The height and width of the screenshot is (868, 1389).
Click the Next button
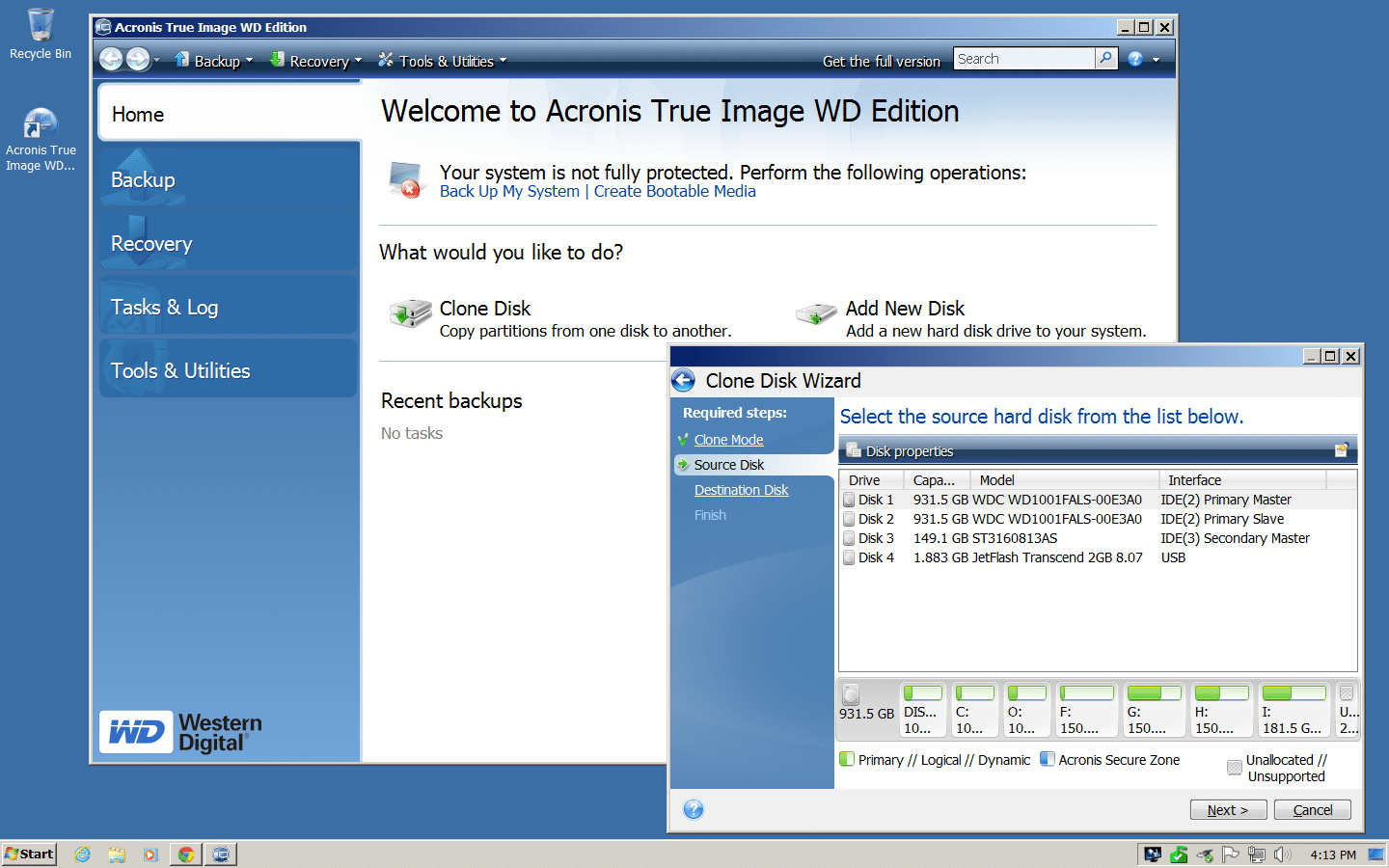[1228, 810]
